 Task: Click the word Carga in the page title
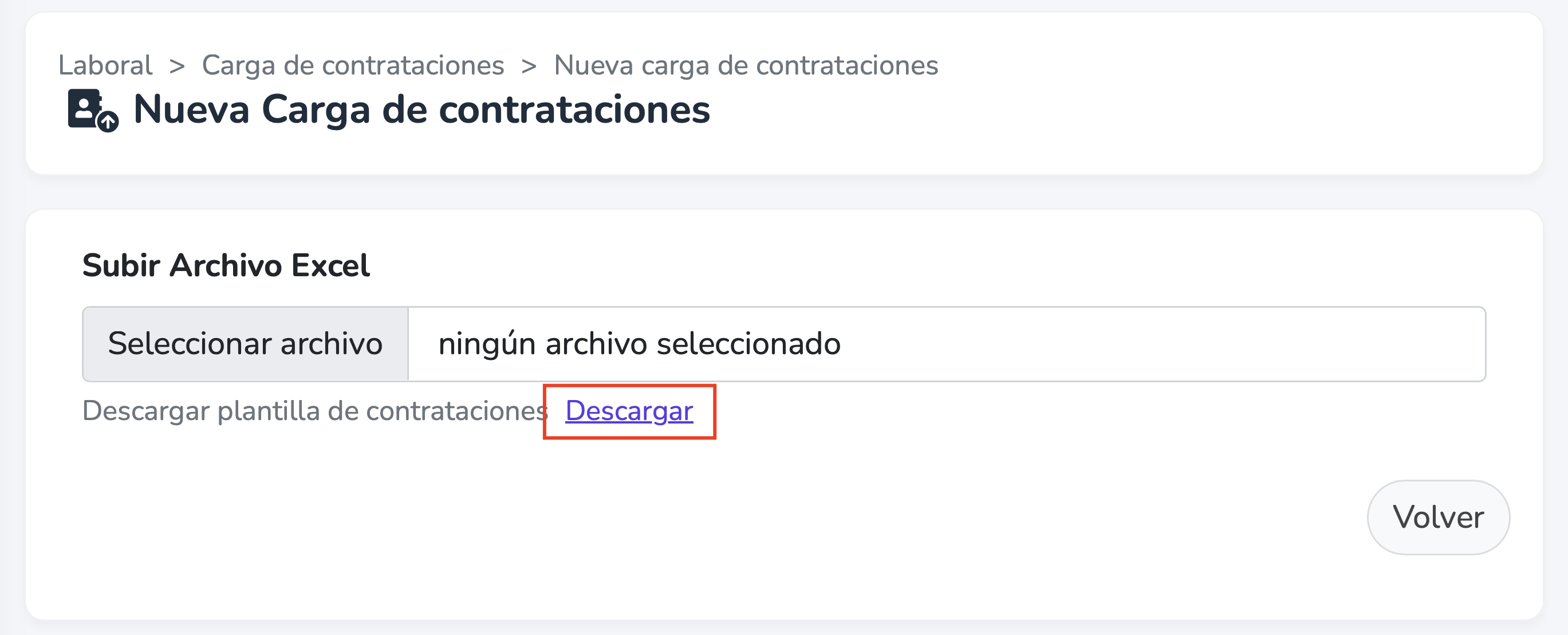(x=316, y=109)
